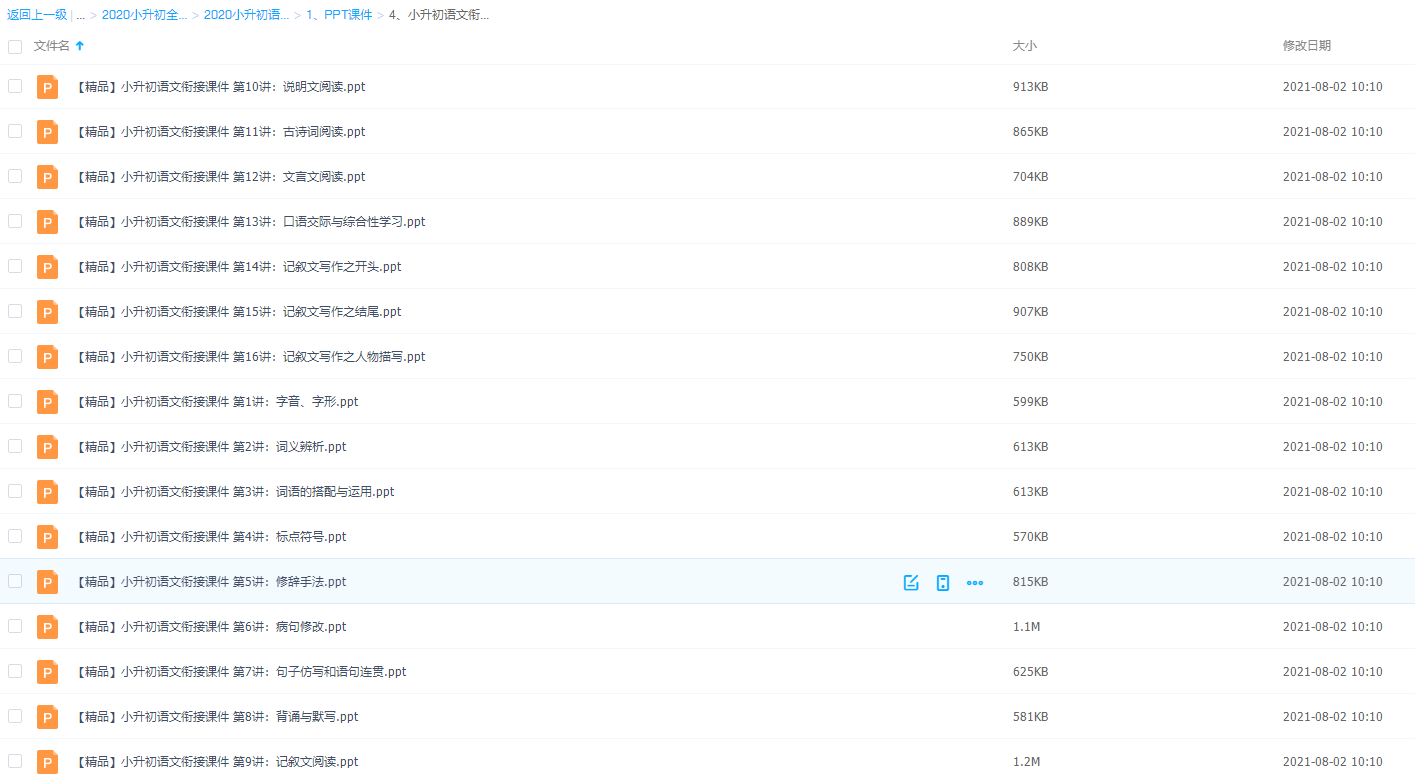
Task: Tick the checkbox next to 第8讲 背诵与默写
Action: (x=15, y=716)
